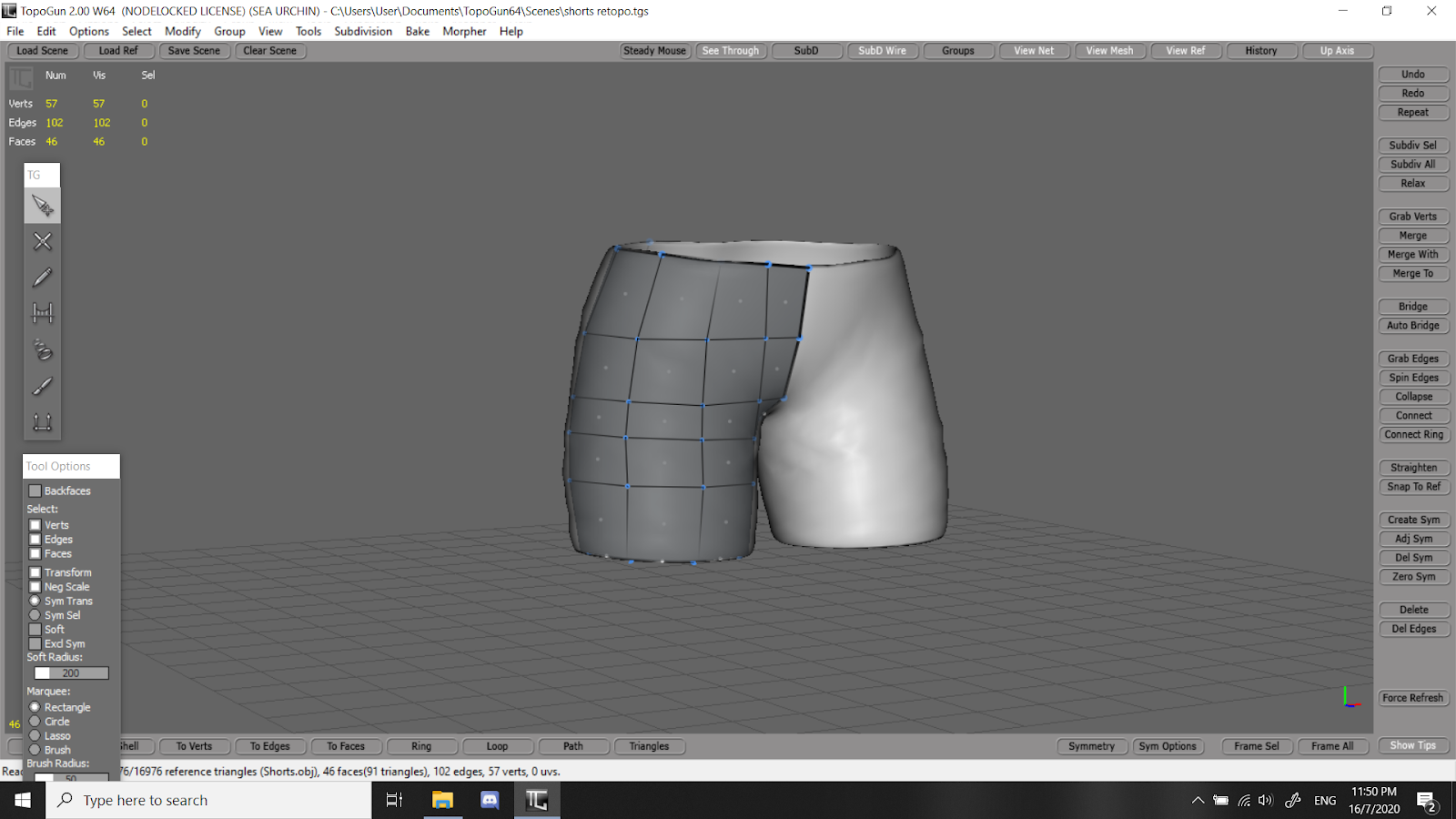The image size is (1456, 819).
Task: Click the Clear Scene button
Action: point(270,51)
